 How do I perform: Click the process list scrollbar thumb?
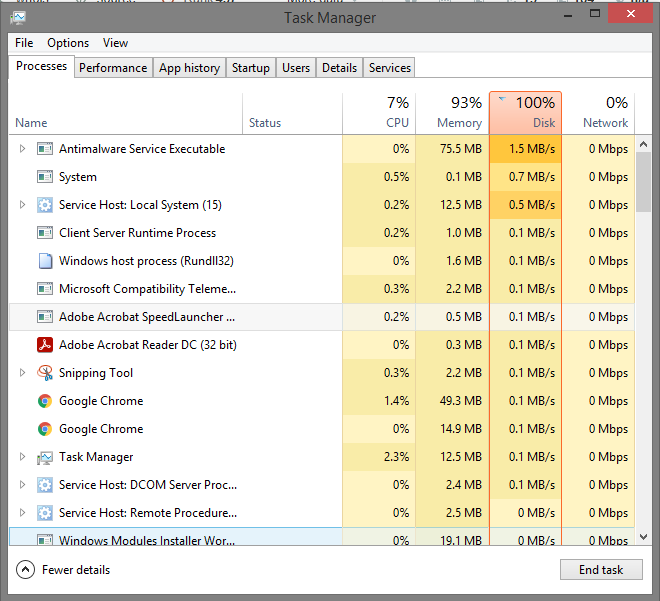[643, 182]
